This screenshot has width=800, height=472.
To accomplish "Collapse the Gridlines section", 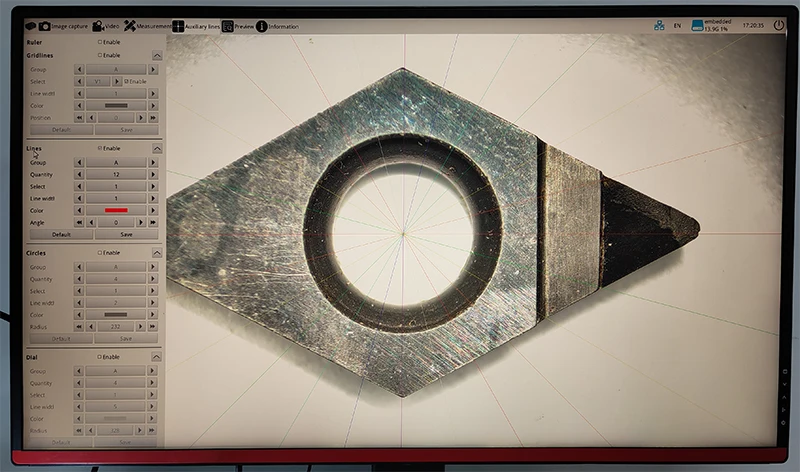I will point(157,55).
